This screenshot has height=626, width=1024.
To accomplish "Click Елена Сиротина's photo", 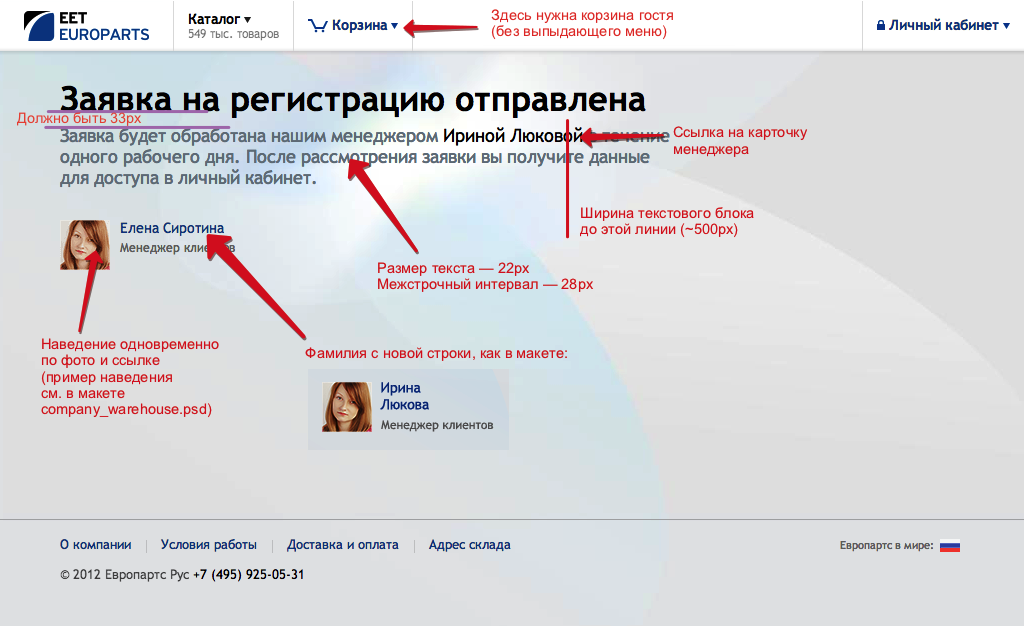I will (x=85, y=245).
